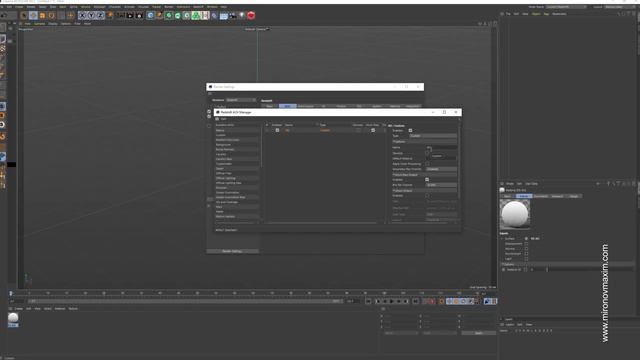Image resolution: width=640 pixels, height=360 pixels.
Task: Click the spline Pen icon
Action: click(159, 16)
